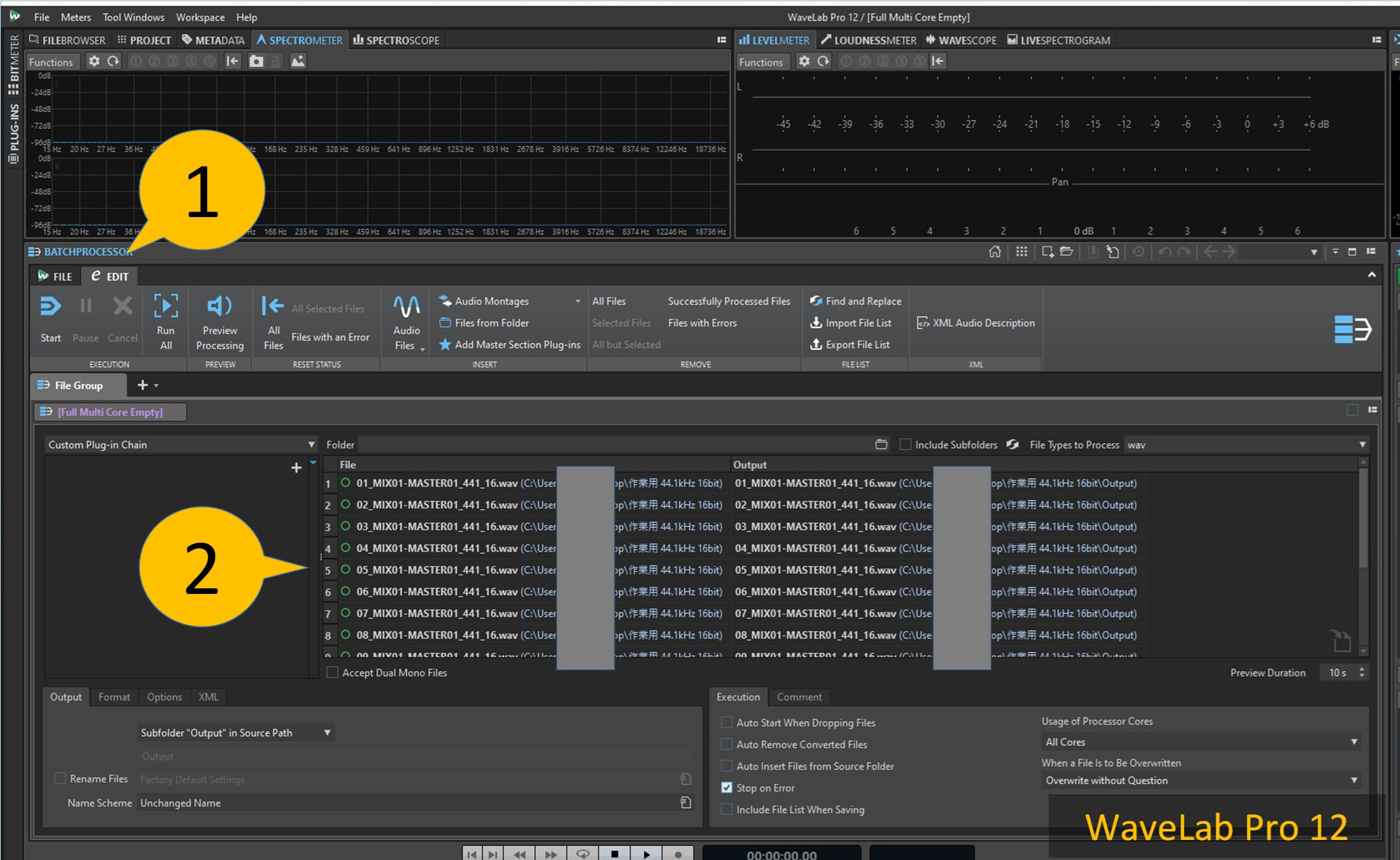Expand the All Cores processor dropdown

click(x=1353, y=741)
